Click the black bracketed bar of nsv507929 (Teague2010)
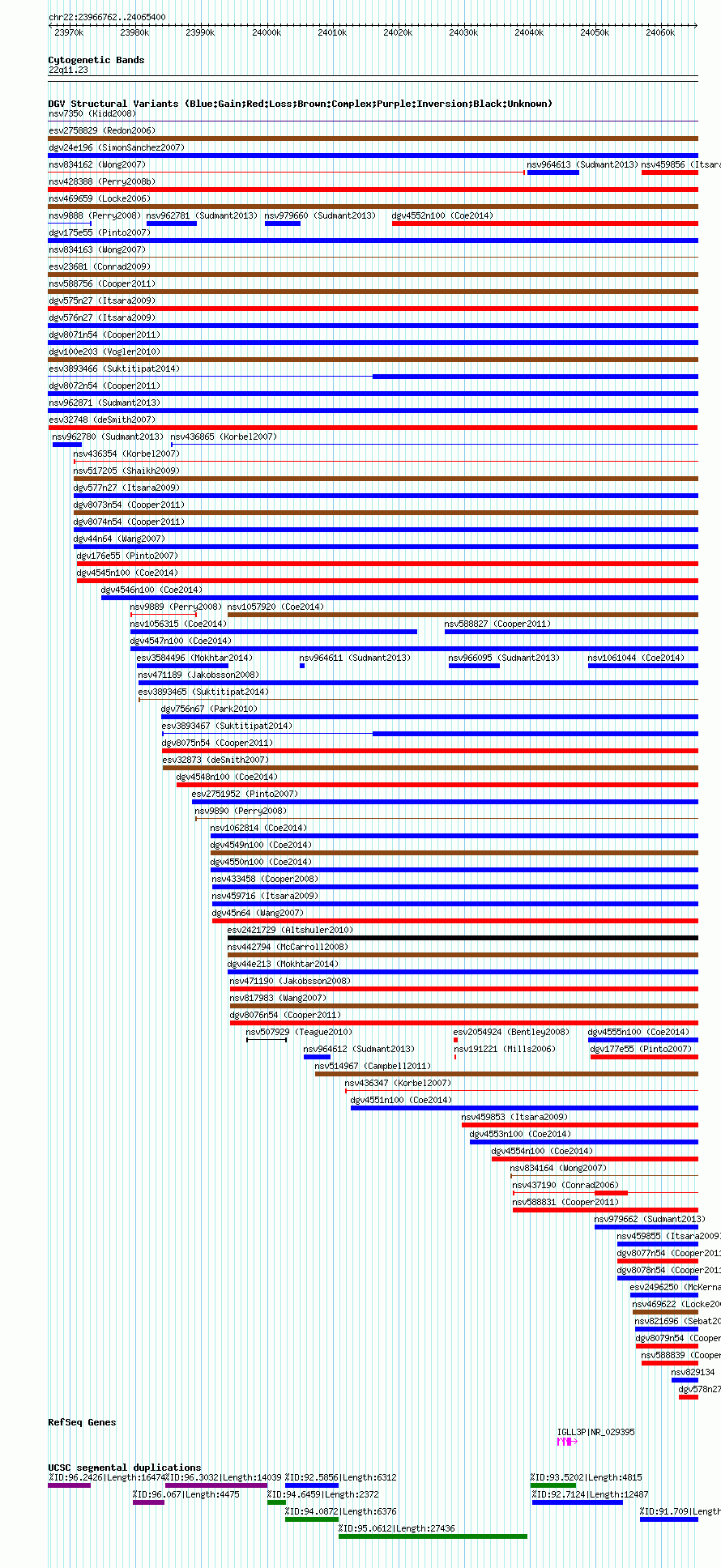Image resolution: width=721 pixels, height=1568 pixels. coord(267,1040)
